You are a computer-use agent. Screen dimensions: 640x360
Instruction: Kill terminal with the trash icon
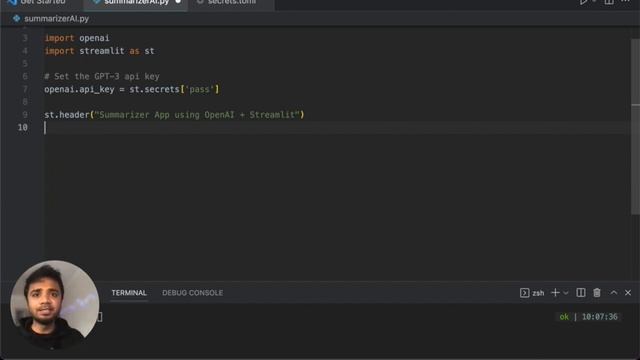coord(597,293)
